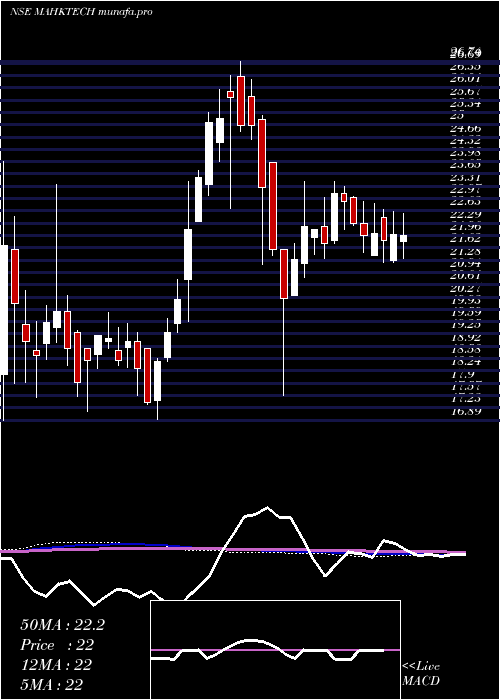Select the Price : 22 readout
This screenshot has width=500, height=700.
(x=57, y=645)
